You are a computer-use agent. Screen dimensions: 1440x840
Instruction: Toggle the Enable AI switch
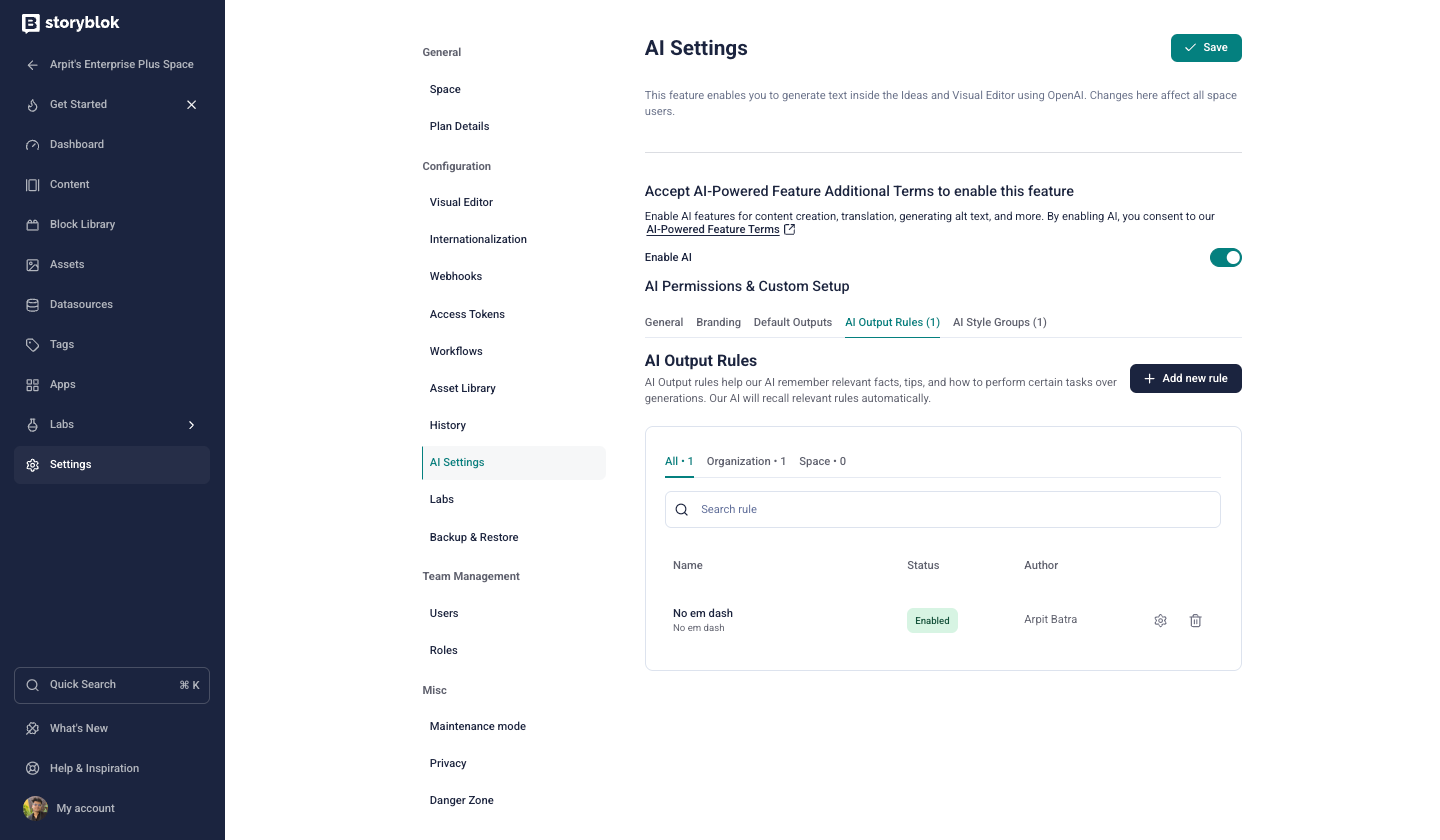tap(1226, 257)
